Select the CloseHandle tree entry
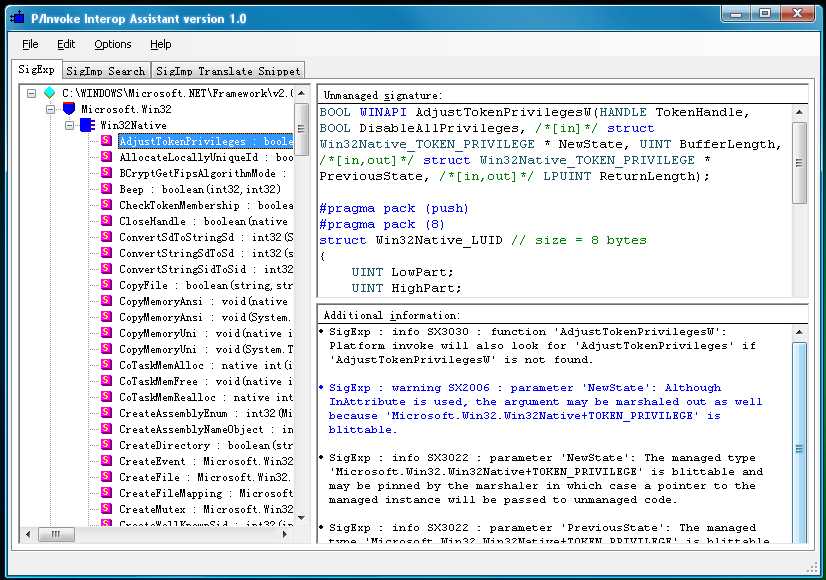Viewport: 826px width, 580px height. point(203,221)
